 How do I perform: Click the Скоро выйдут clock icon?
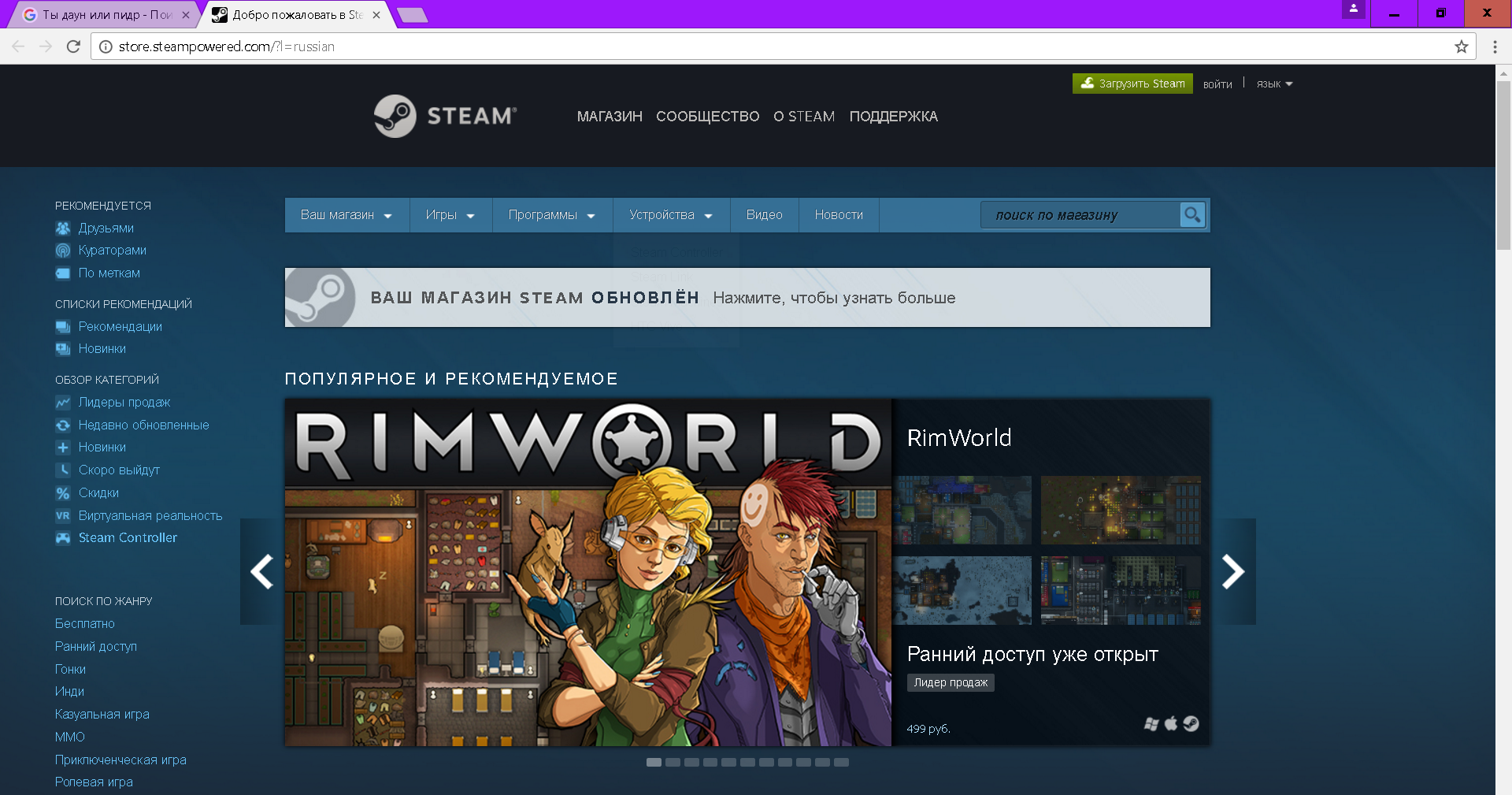(x=63, y=470)
